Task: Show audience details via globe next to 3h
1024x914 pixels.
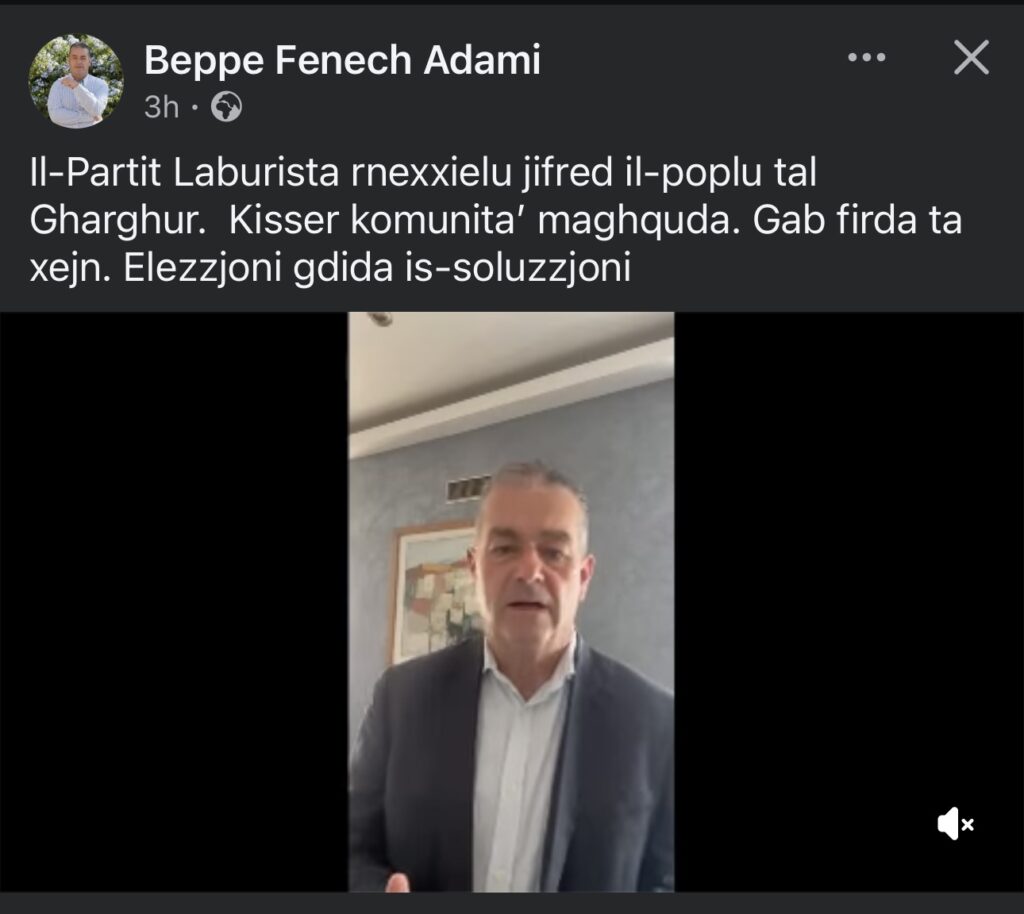Action: 227,107
